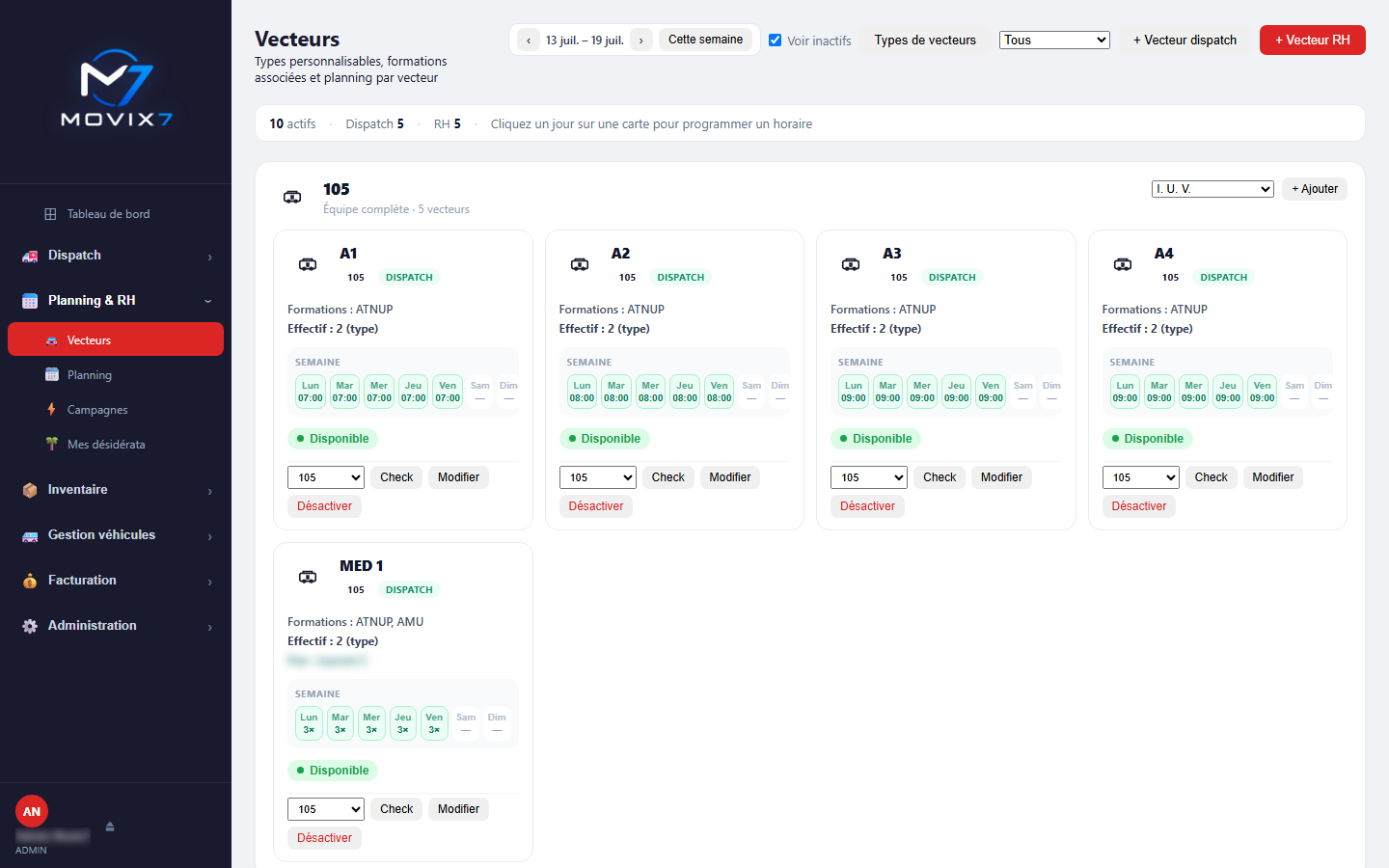
Task: Open the 105 dropdown on card MED 1
Action: pyautogui.click(x=326, y=809)
